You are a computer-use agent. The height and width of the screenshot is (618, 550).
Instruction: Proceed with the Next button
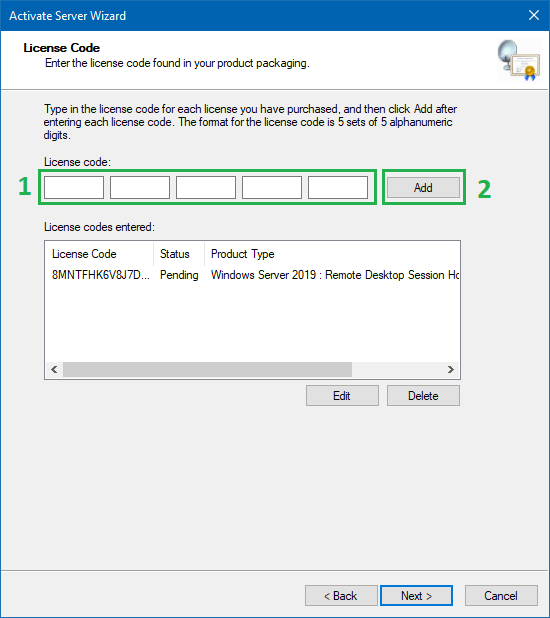coord(416,596)
